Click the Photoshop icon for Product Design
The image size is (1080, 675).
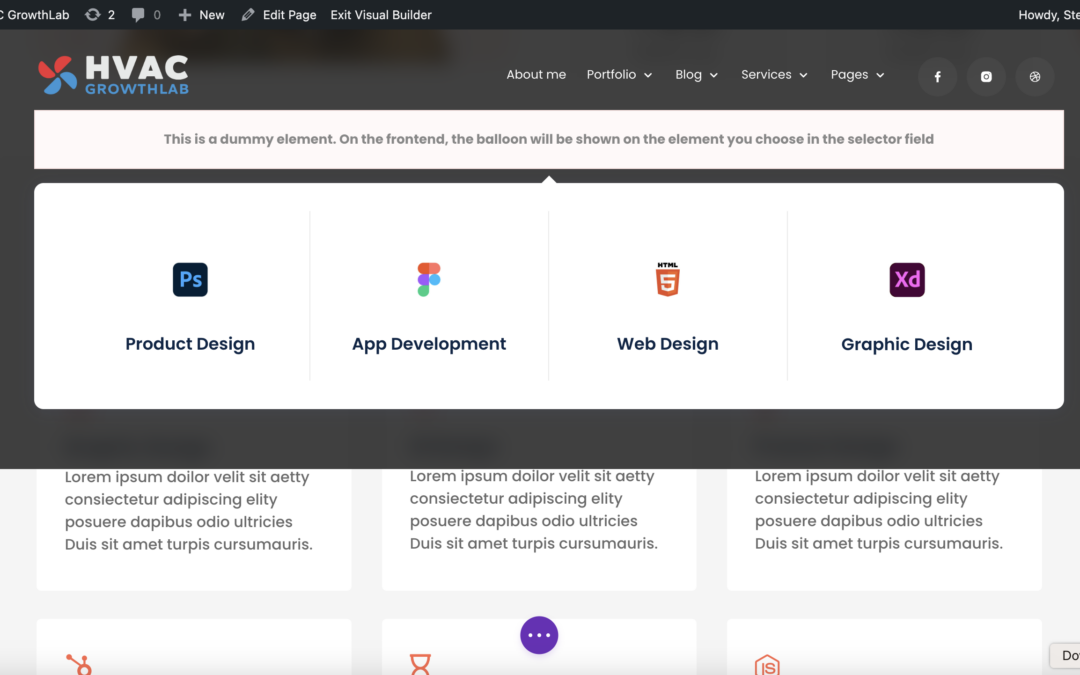click(x=190, y=280)
